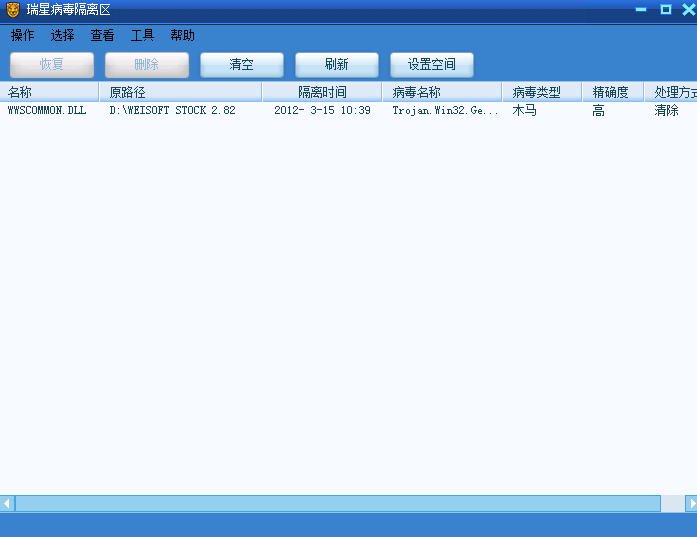Click virus name Trojan.Win32.Ge...

point(445,110)
